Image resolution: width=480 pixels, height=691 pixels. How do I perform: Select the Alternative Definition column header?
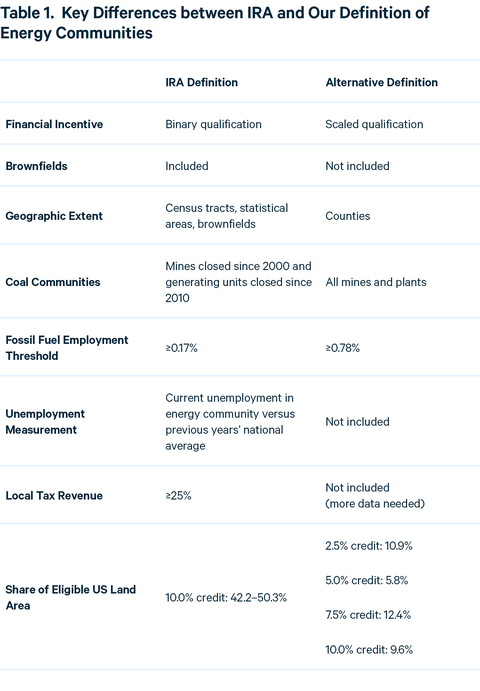382,82
